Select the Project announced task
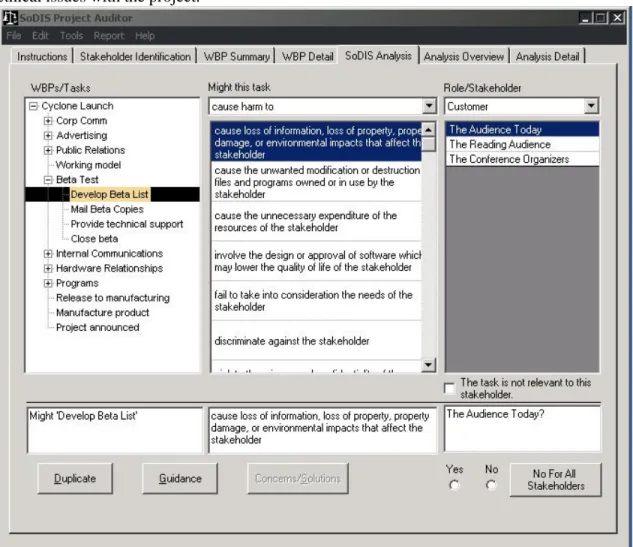The image size is (633, 547). [x=98, y=327]
